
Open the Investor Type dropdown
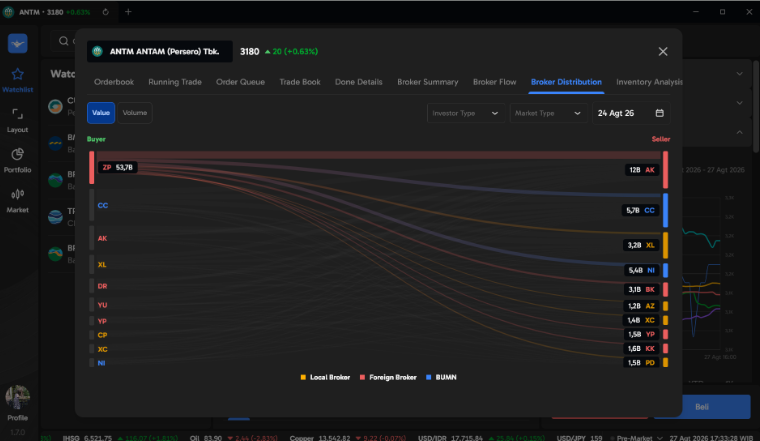click(x=465, y=113)
